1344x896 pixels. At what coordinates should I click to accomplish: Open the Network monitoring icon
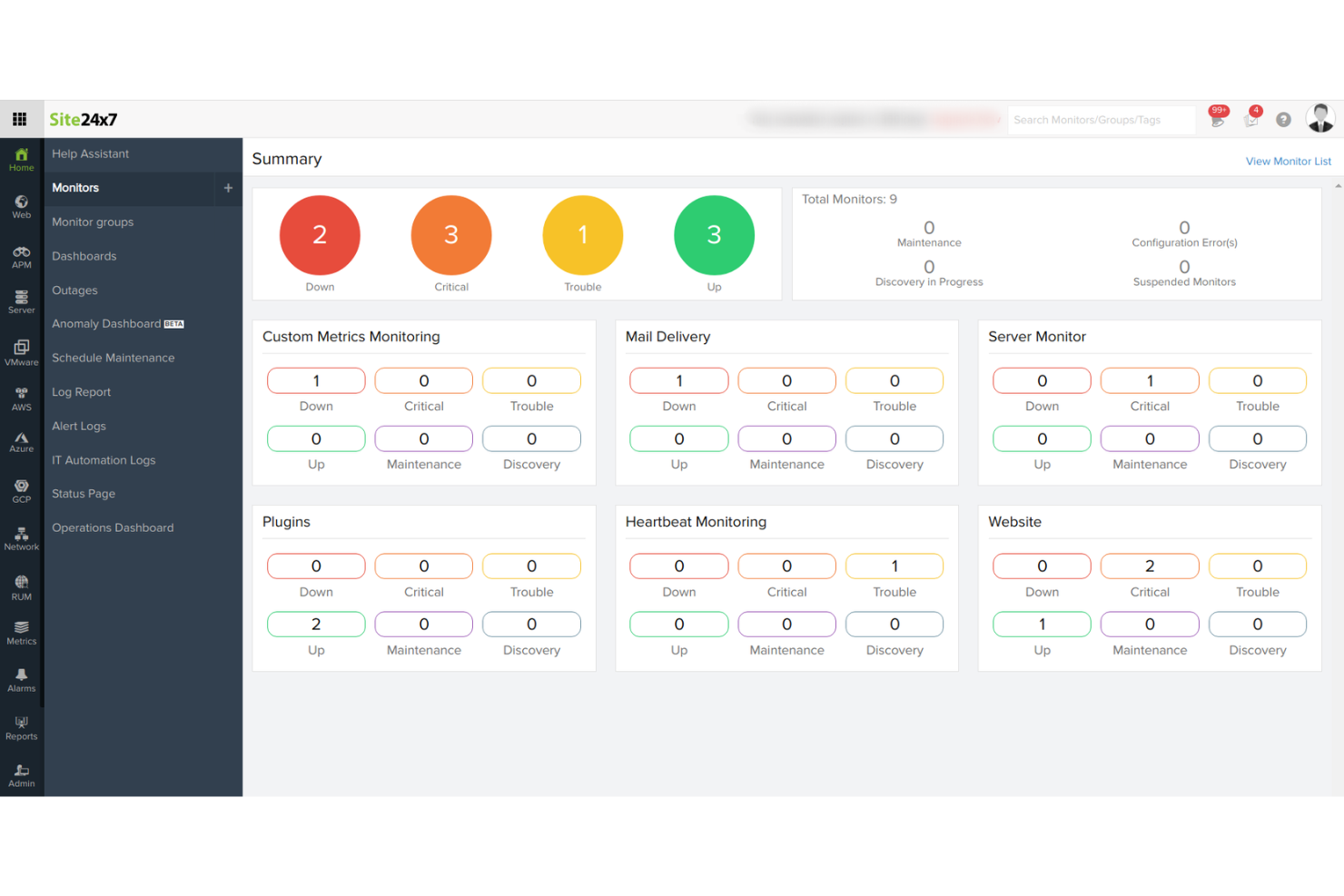(20, 539)
